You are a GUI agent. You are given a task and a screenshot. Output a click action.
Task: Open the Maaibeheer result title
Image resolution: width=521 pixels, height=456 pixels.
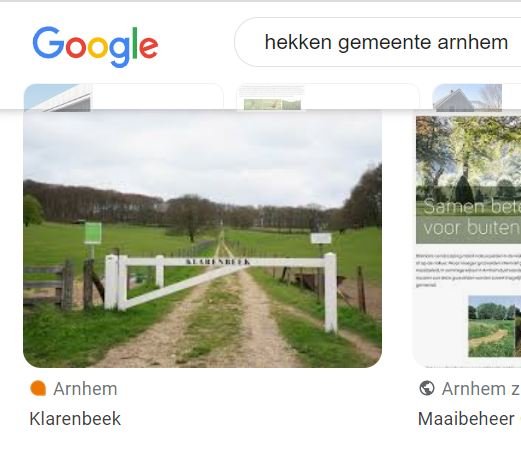coord(466,419)
